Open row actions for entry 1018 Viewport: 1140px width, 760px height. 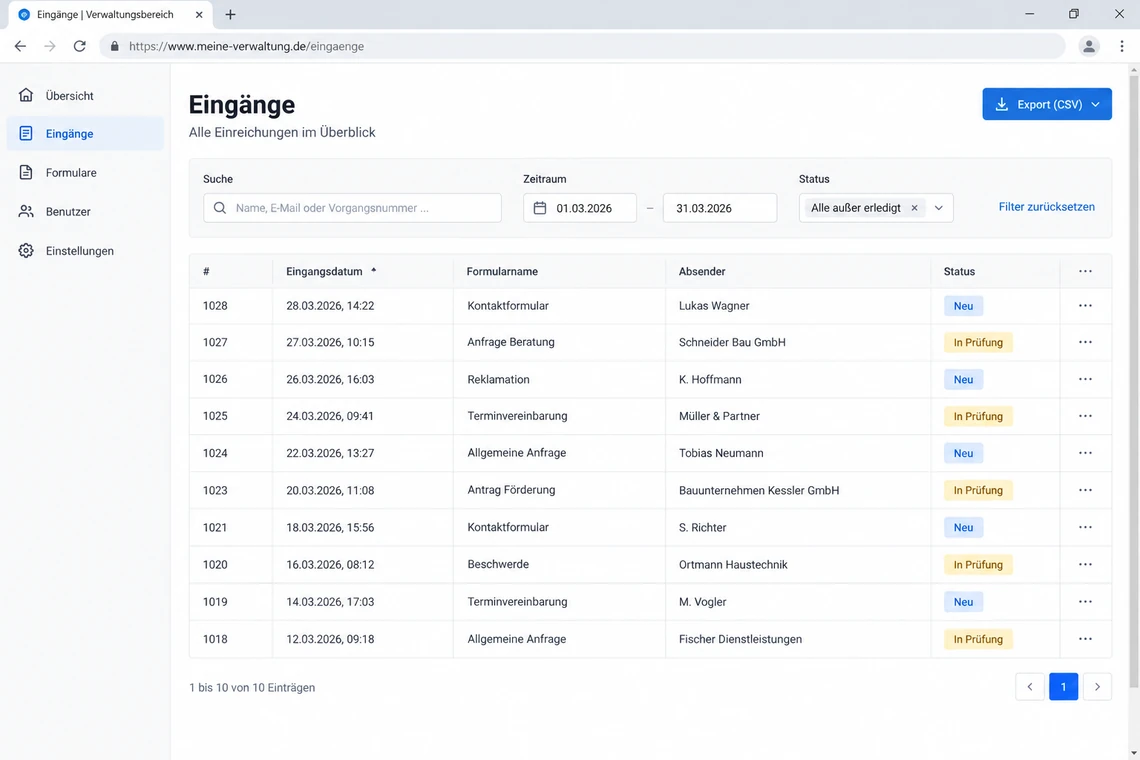(1085, 639)
